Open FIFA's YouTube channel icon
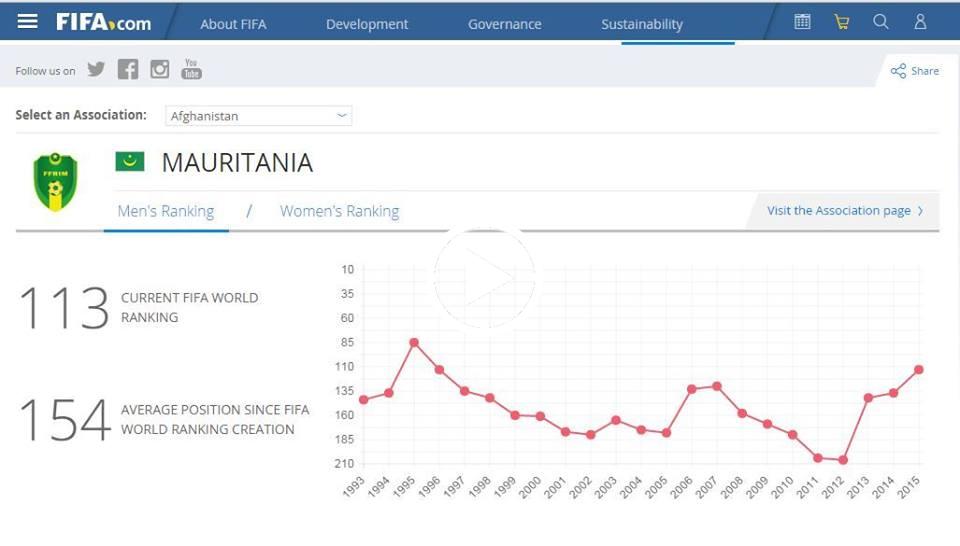The height and width of the screenshot is (546, 960). pos(191,69)
